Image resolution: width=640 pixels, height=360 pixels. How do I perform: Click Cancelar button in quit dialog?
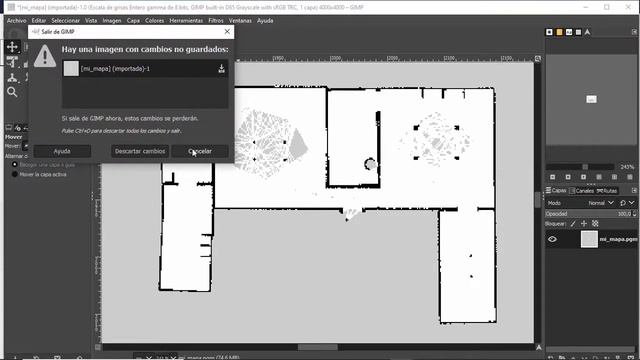pos(200,151)
